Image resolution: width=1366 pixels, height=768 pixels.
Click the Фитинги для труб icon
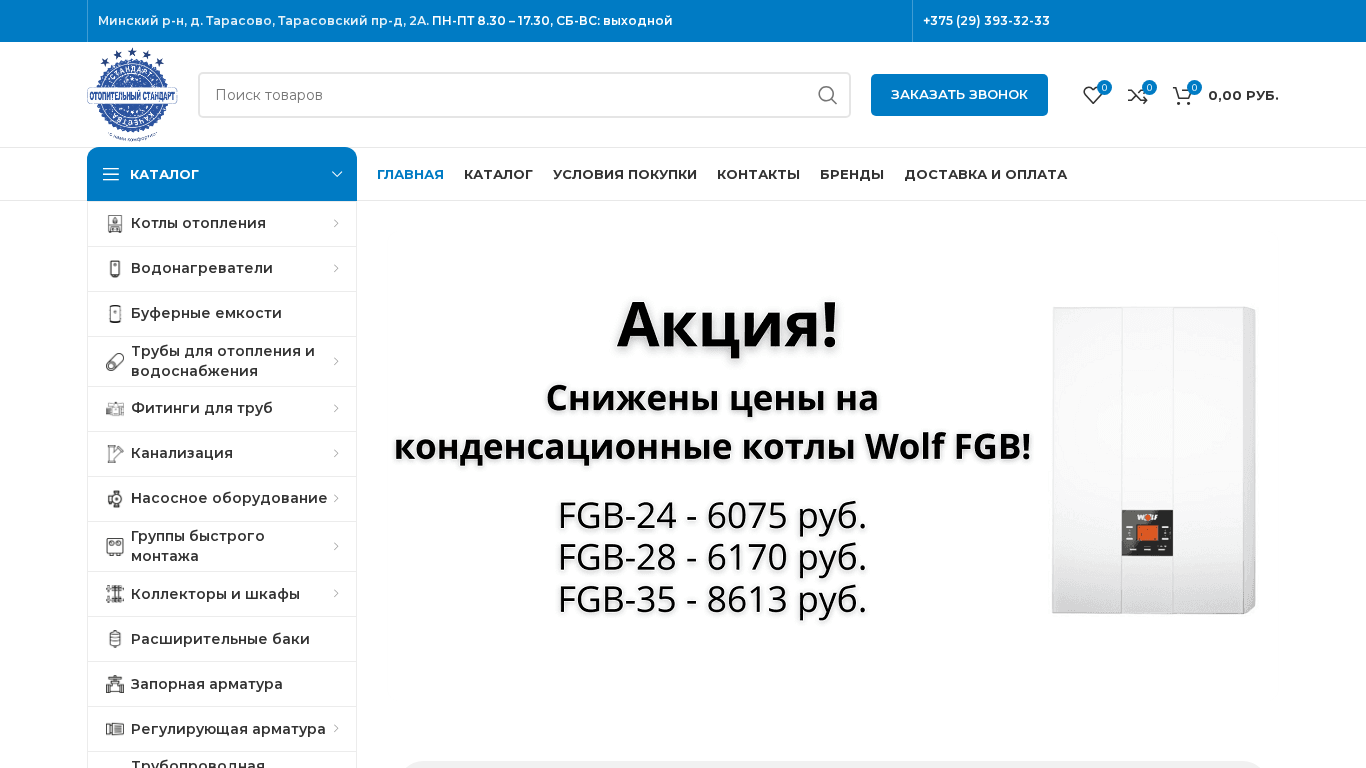(115, 409)
